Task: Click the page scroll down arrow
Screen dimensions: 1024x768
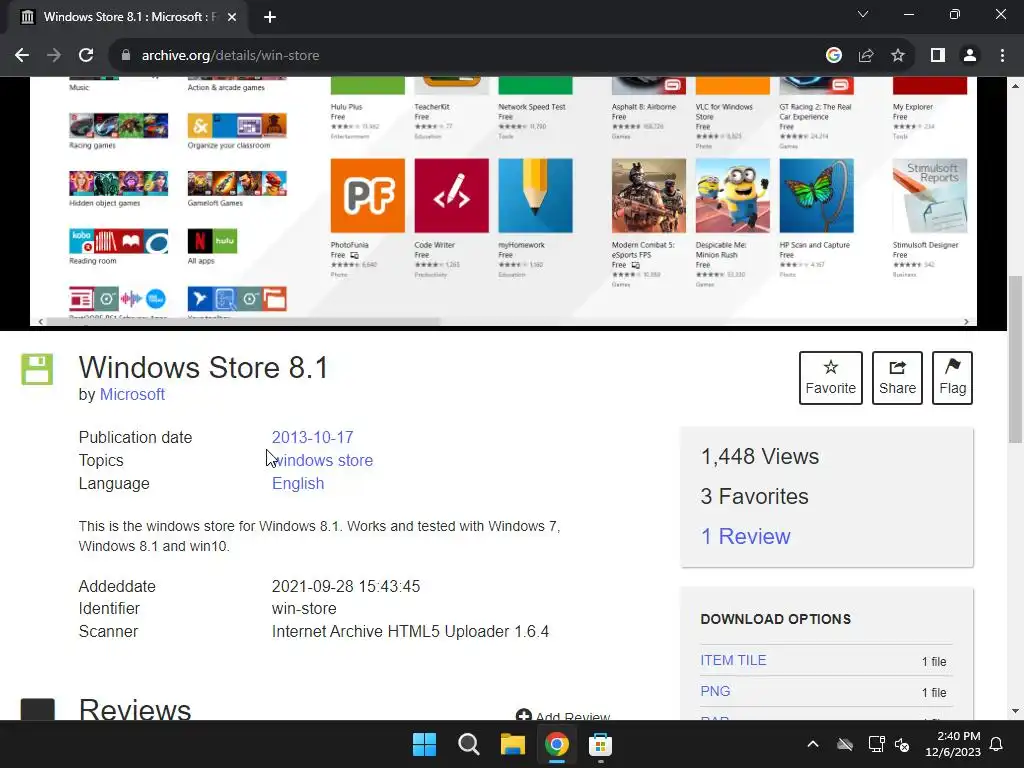Action: (1015, 711)
